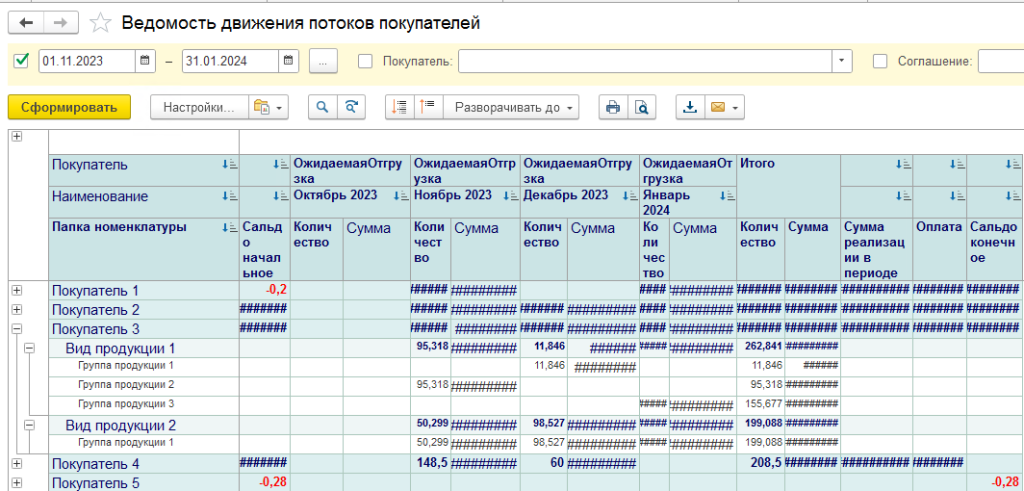The width and height of the screenshot is (1024, 491).
Task: Click the Сумма реализации в периоде header
Action: 876,249
